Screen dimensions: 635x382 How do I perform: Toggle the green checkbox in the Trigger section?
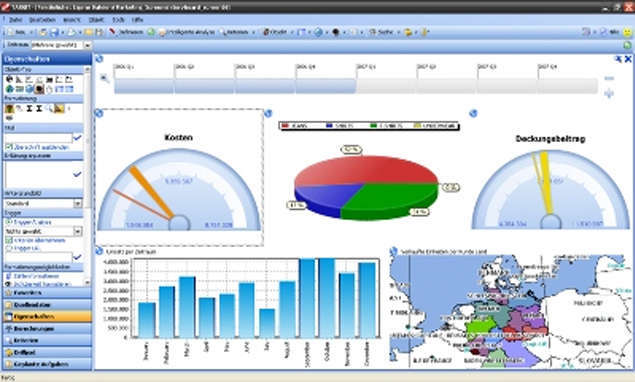9,240
